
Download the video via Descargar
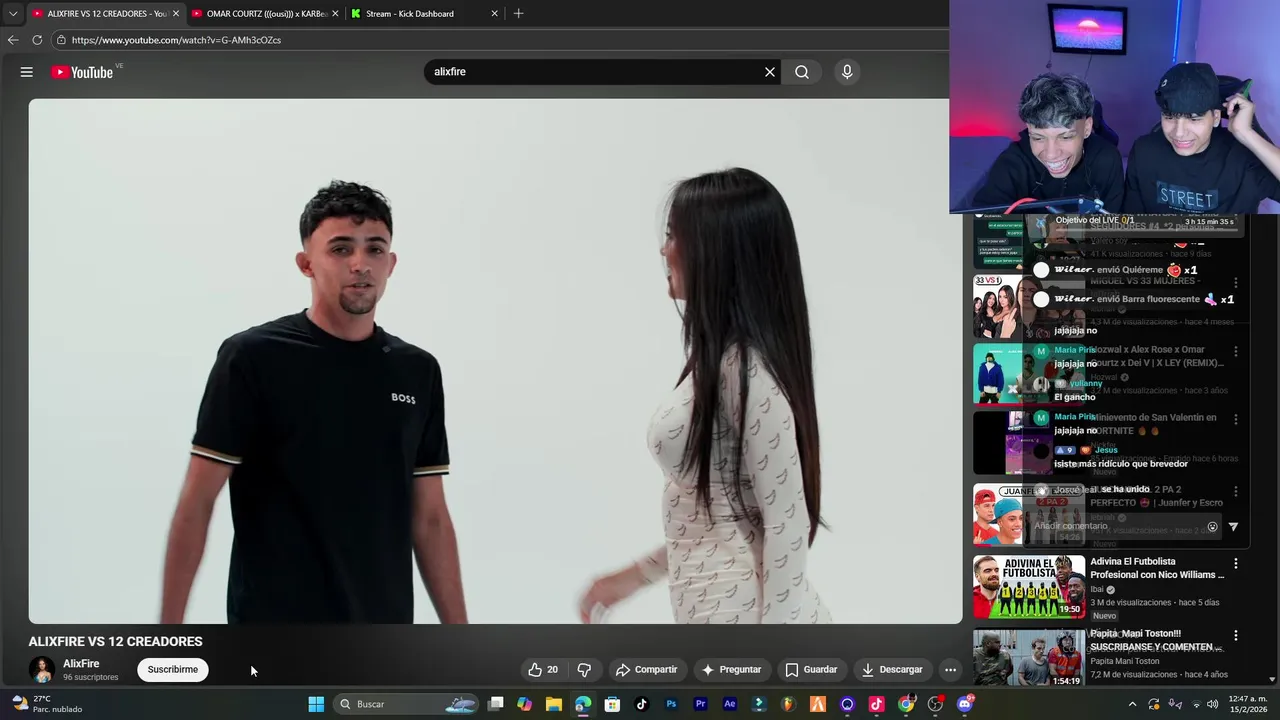pos(892,670)
